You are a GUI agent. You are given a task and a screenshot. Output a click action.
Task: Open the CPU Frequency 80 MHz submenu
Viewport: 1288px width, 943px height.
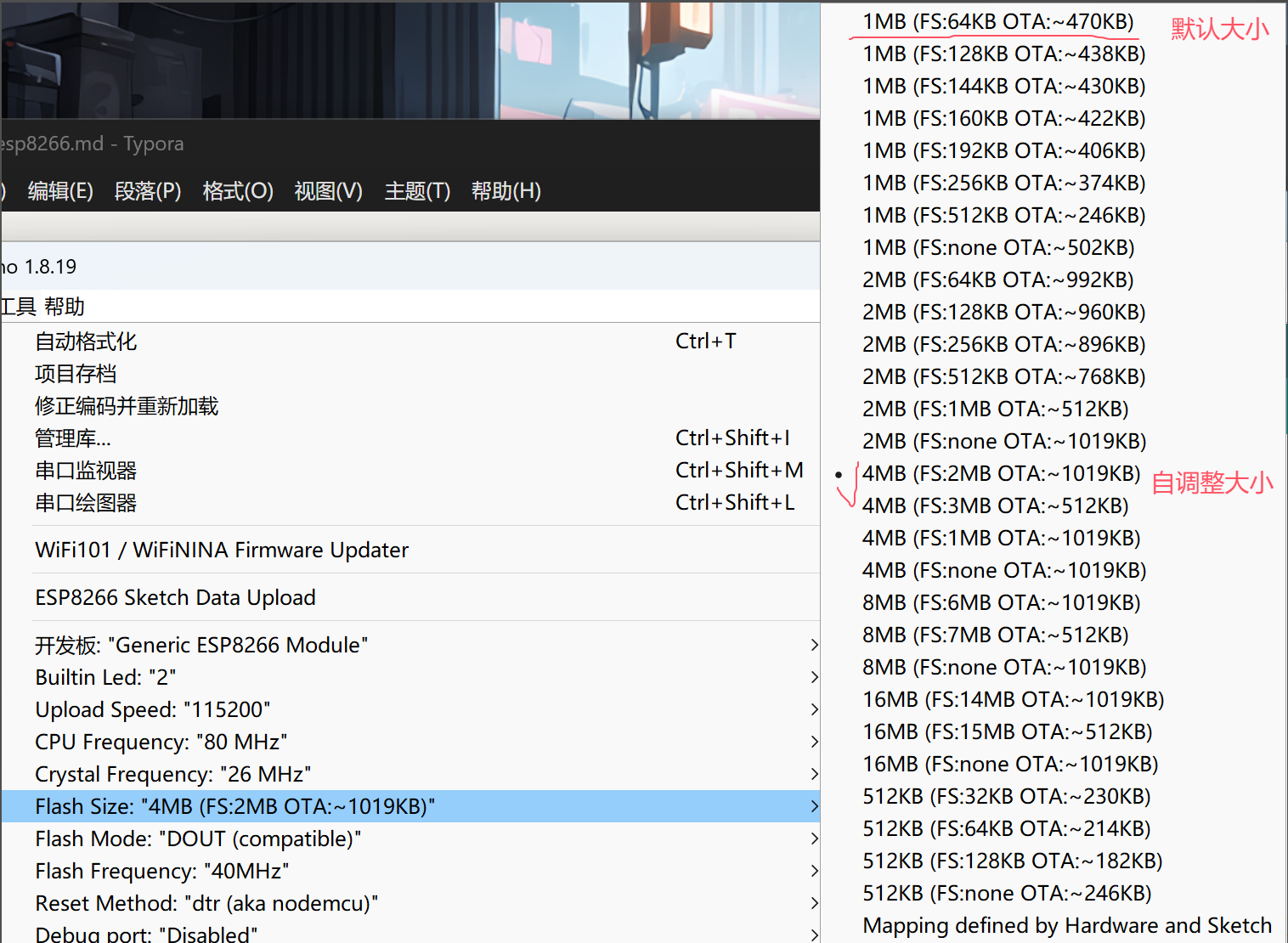pos(410,742)
